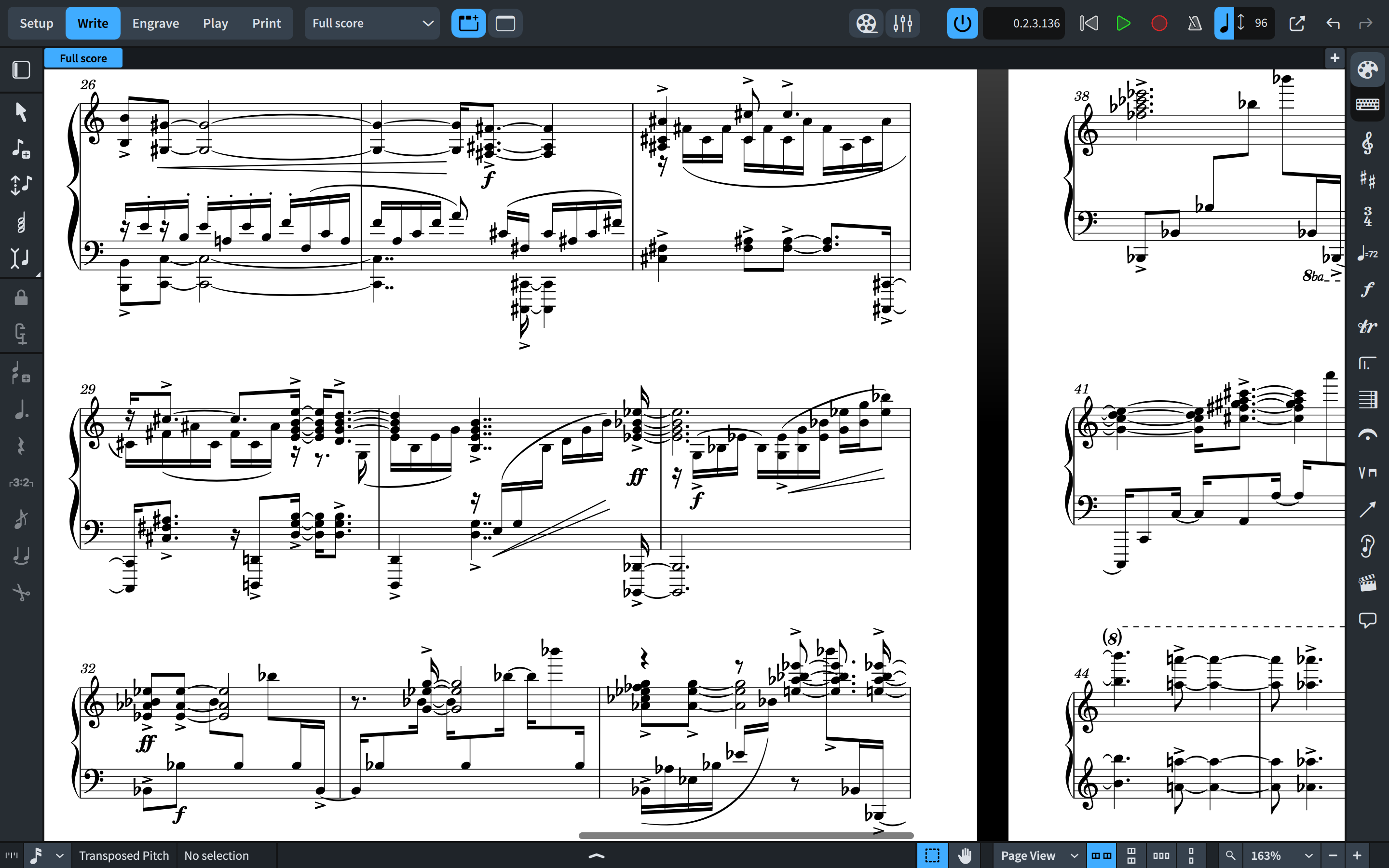Open Tempo panel

pyautogui.click(x=1367, y=253)
